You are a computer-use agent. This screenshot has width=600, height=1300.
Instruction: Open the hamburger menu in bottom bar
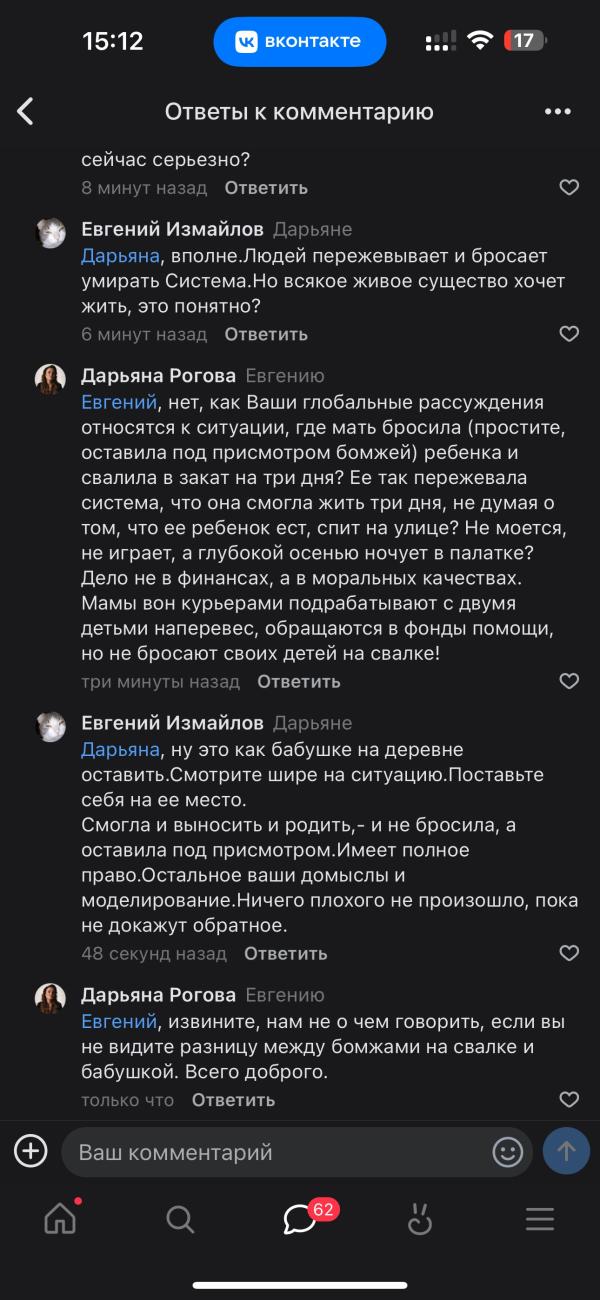pyautogui.click(x=540, y=1218)
